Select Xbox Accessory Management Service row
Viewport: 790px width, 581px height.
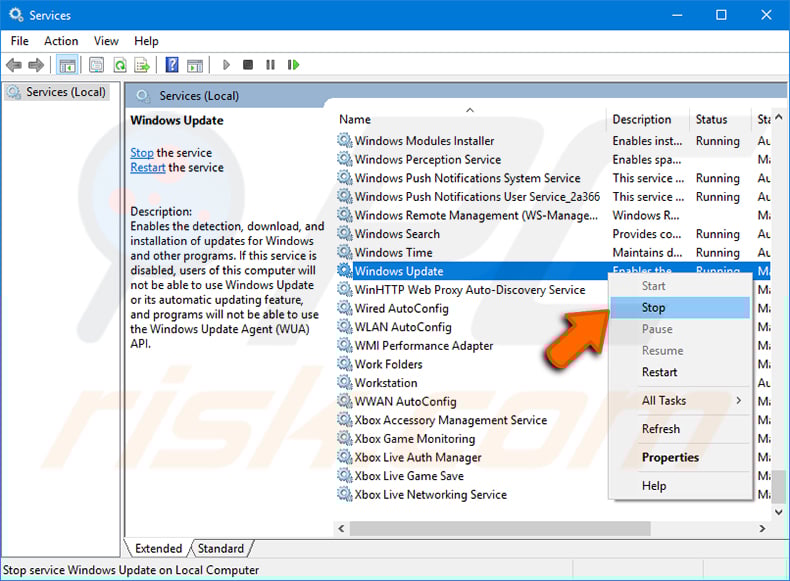tap(471, 420)
